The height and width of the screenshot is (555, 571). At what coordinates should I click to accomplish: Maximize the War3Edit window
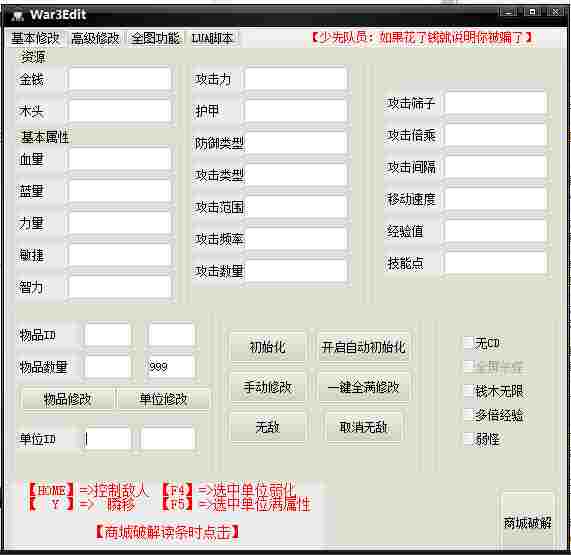pyautogui.click(x=532, y=12)
